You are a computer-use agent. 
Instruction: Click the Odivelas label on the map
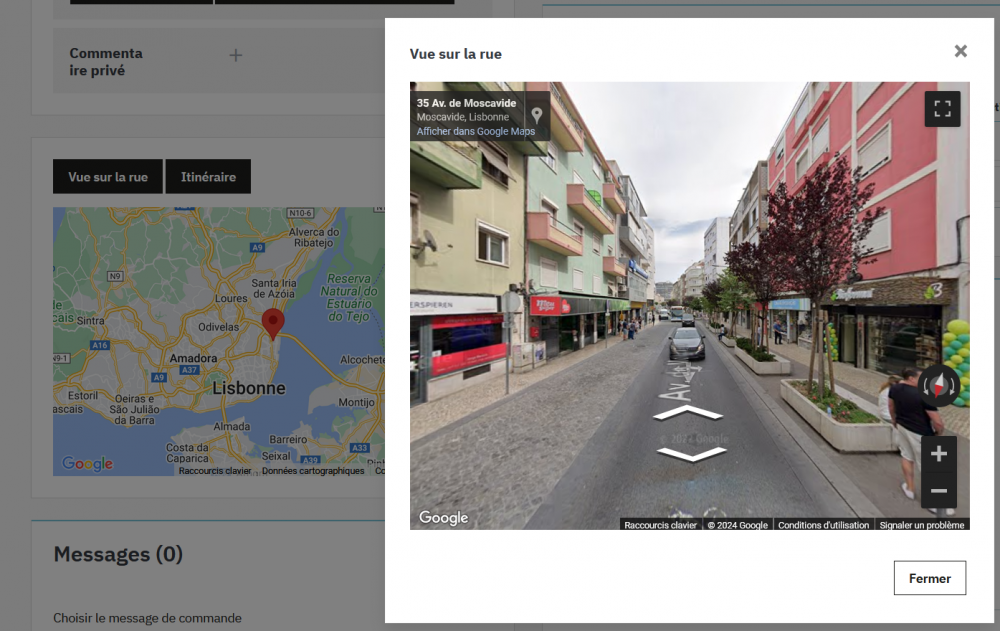tap(218, 327)
